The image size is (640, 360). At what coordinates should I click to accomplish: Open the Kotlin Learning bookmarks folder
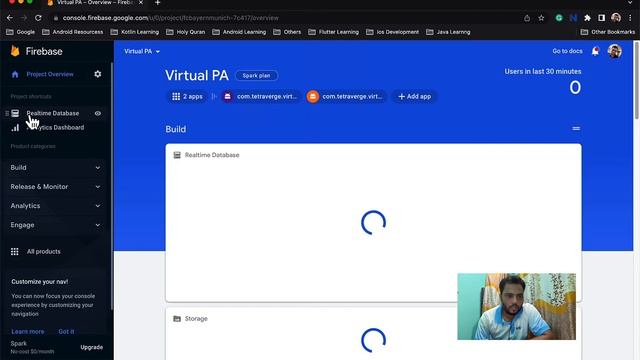(135, 32)
